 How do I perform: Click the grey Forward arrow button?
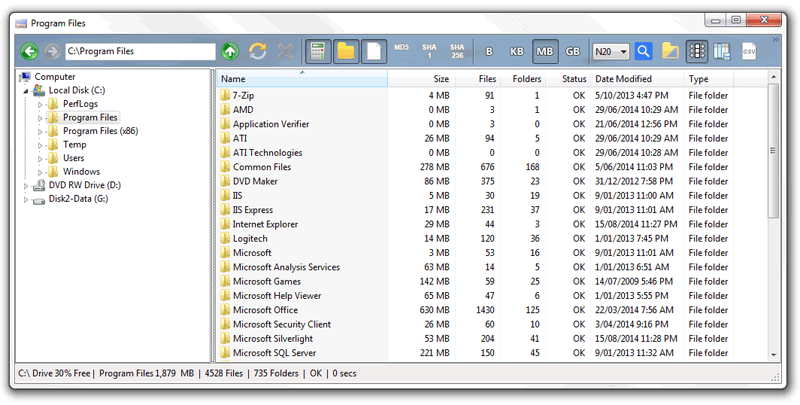[52, 51]
